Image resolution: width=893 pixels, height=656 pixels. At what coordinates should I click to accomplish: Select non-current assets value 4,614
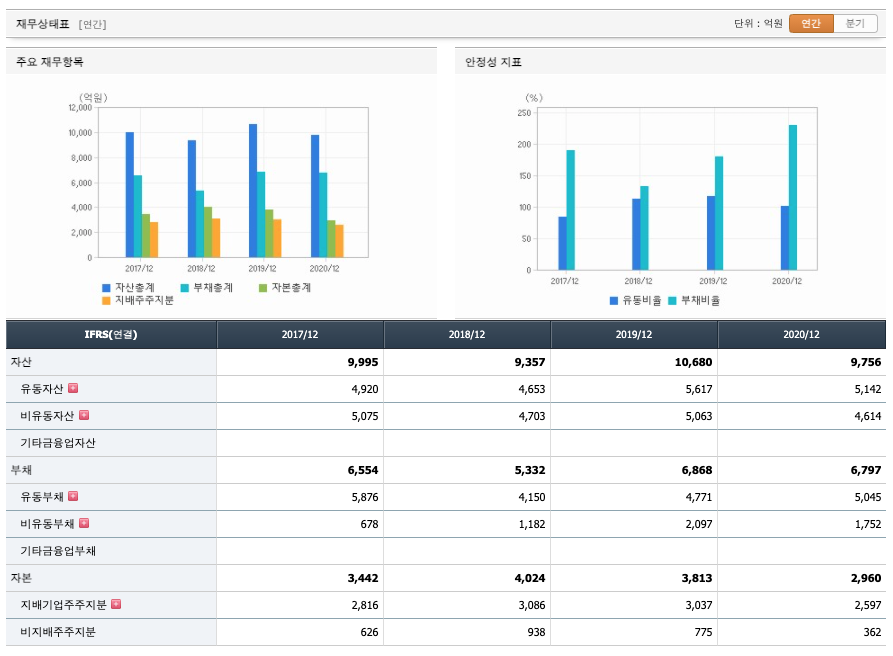click(x=867, y=416)
